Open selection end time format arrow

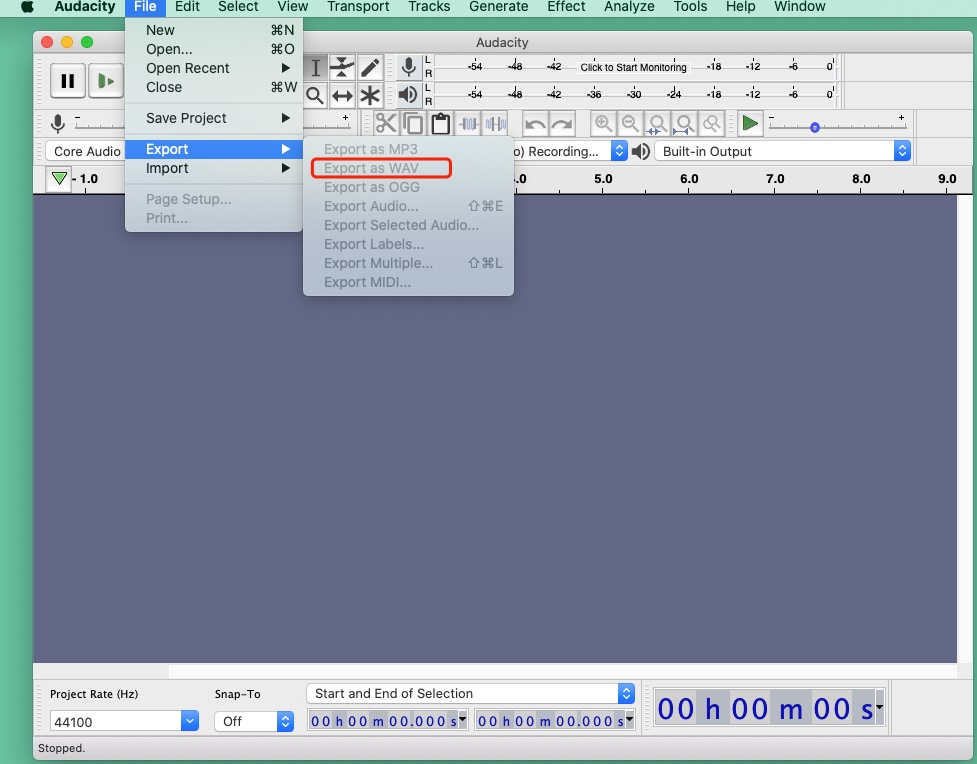(629, 719)
